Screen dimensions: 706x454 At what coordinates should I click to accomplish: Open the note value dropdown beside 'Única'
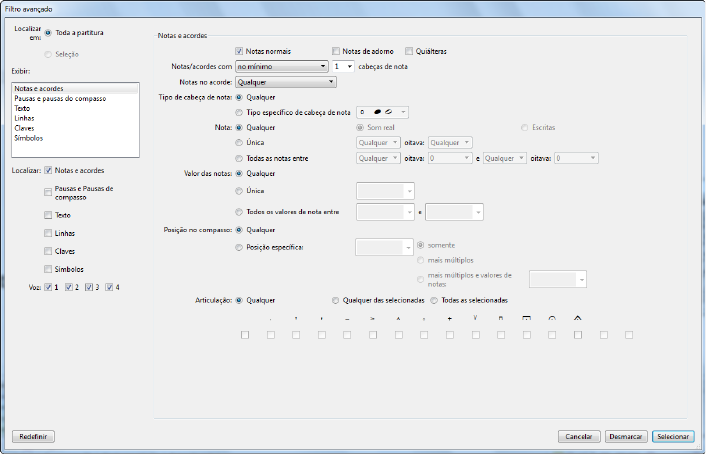385,191
